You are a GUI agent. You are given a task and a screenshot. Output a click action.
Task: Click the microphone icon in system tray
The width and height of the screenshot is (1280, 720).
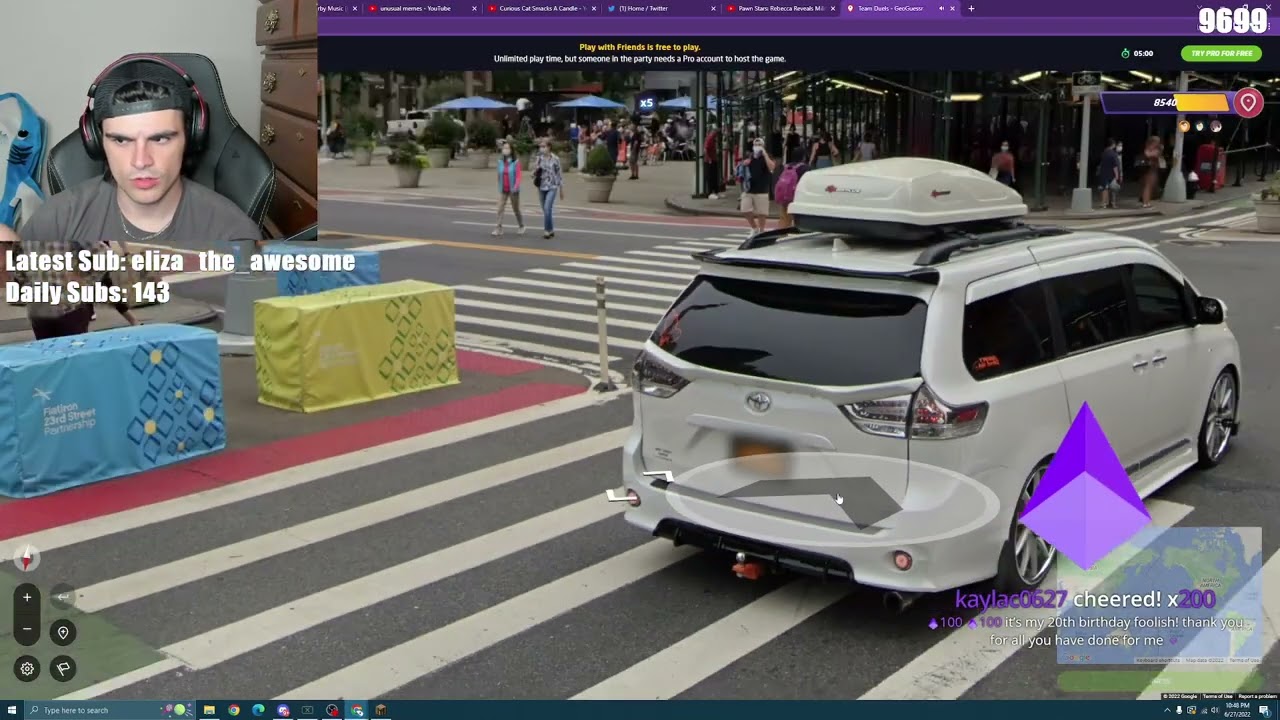click(x=1179, y=710)
